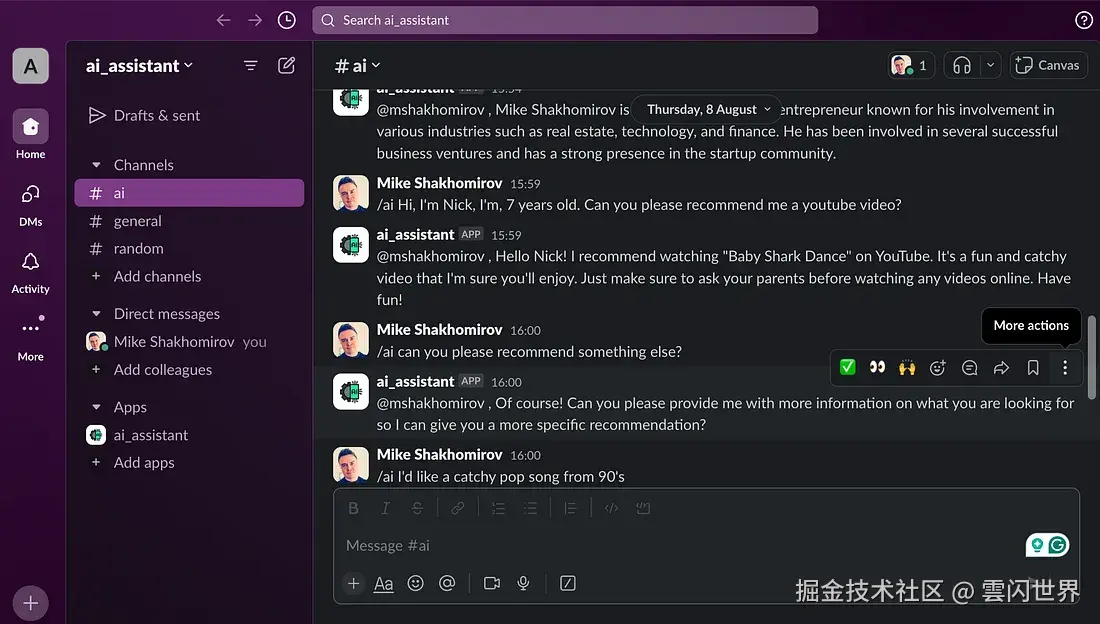Open add reaction emoji picker
Screen dimensions: 1100x624
pyautogui.click(x=937, y=367)
